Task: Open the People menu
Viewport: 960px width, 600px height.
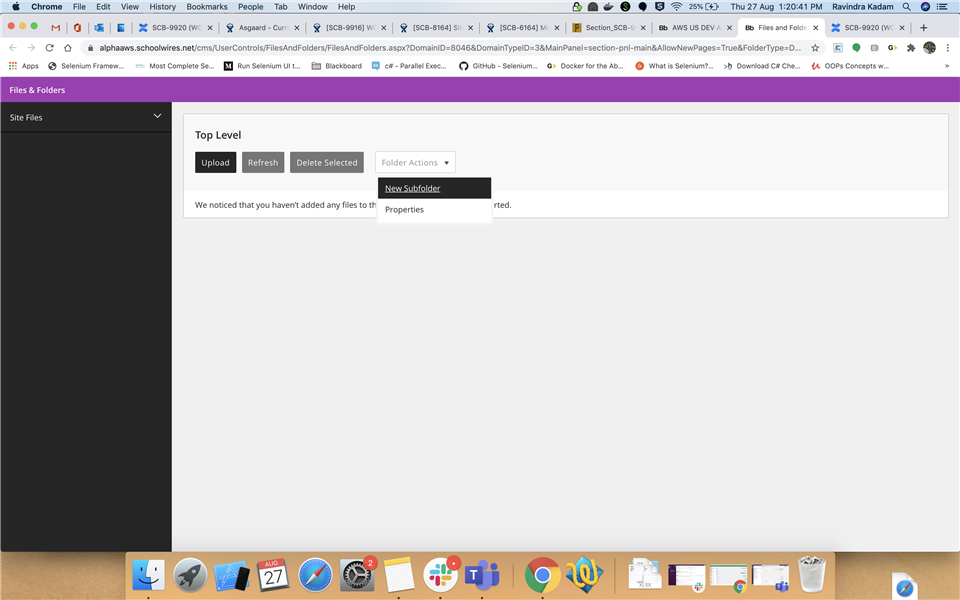Action: (250, 7)
